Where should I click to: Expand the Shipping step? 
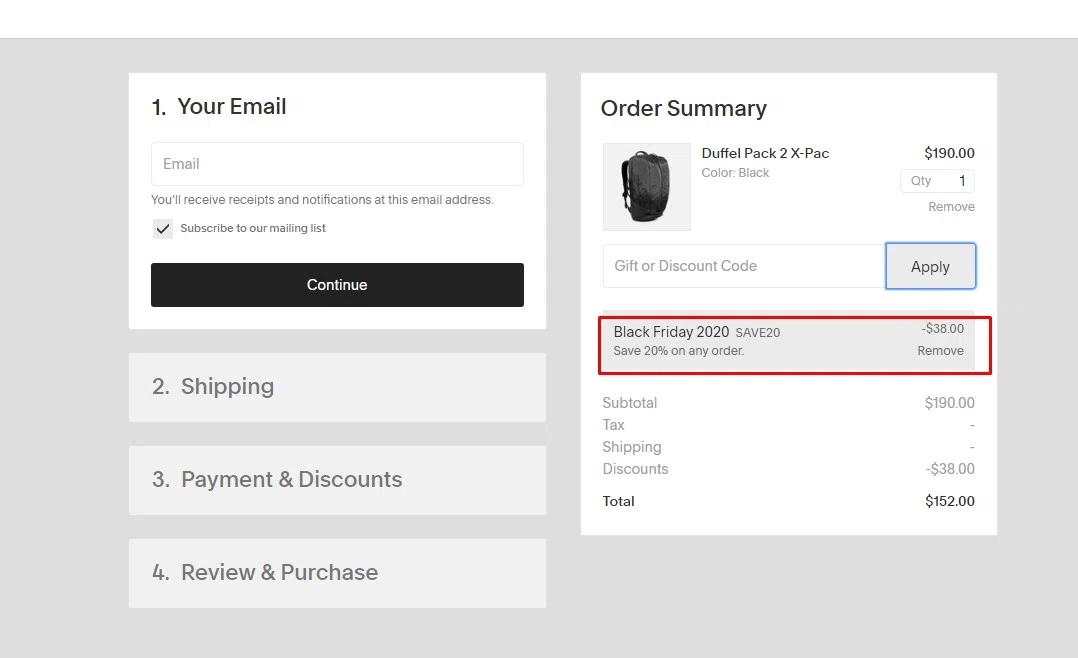(x=337, y=387)
